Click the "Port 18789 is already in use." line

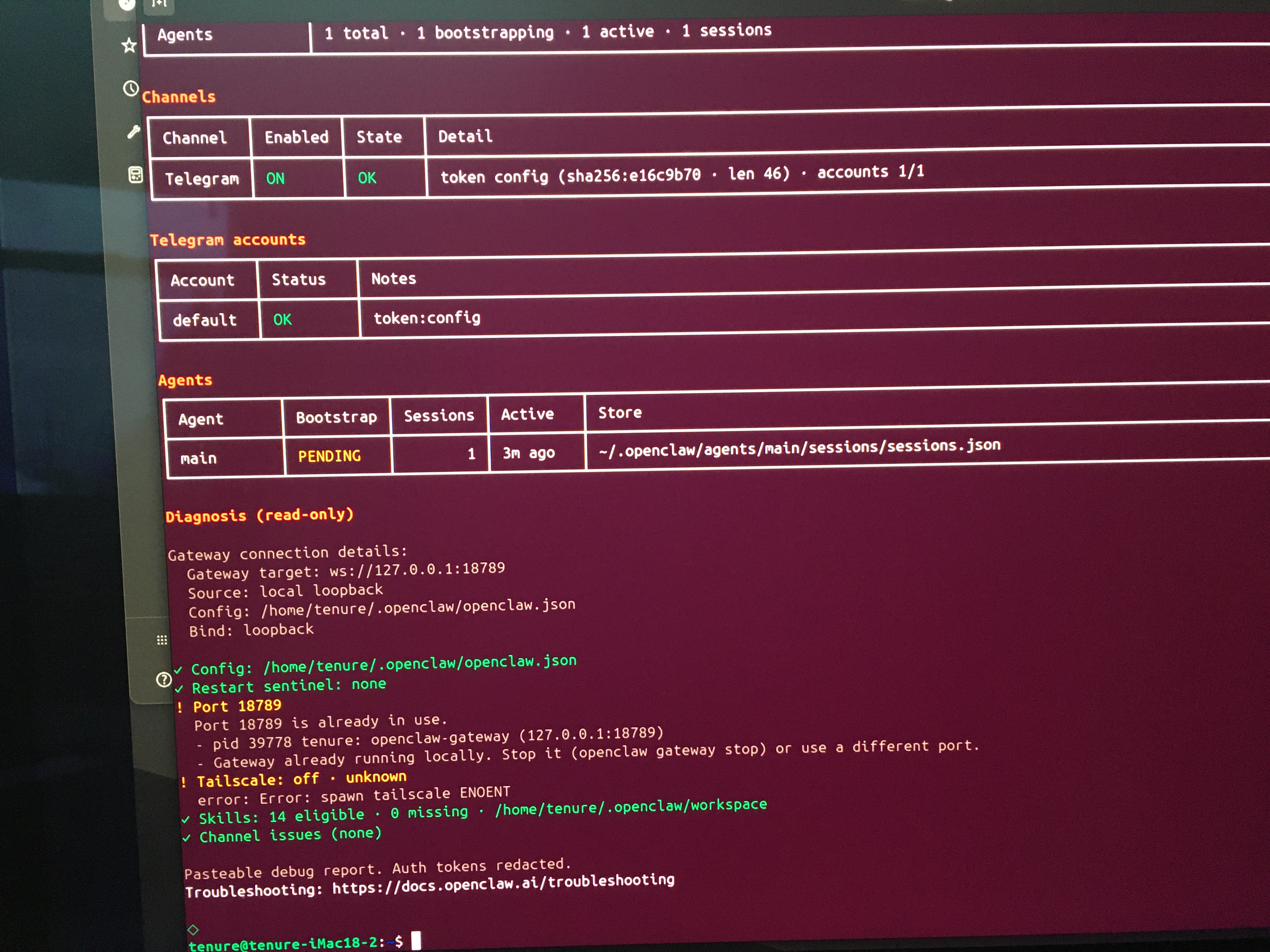point(320,722)
